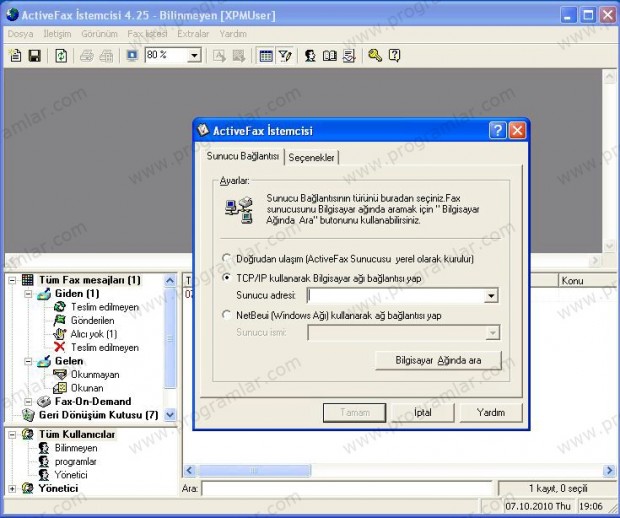The image size is (620, 518).
Task: Select Tüm Fax mesajları (1) folder
Action: pos(89,280)
